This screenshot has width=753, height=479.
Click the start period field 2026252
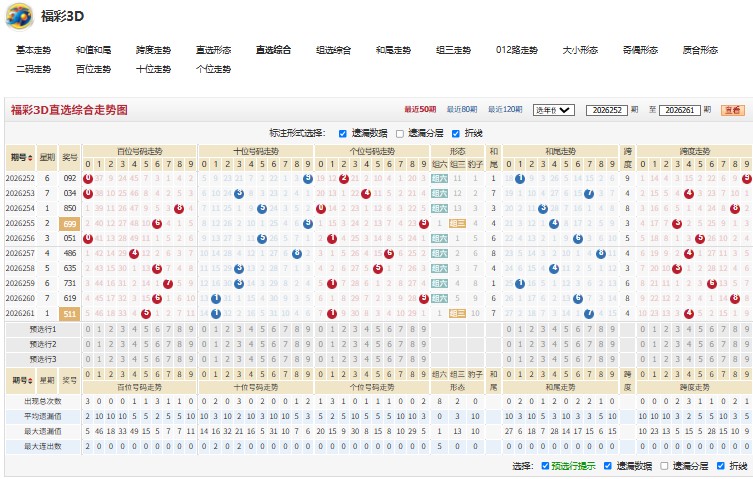[x=607, y=110]
